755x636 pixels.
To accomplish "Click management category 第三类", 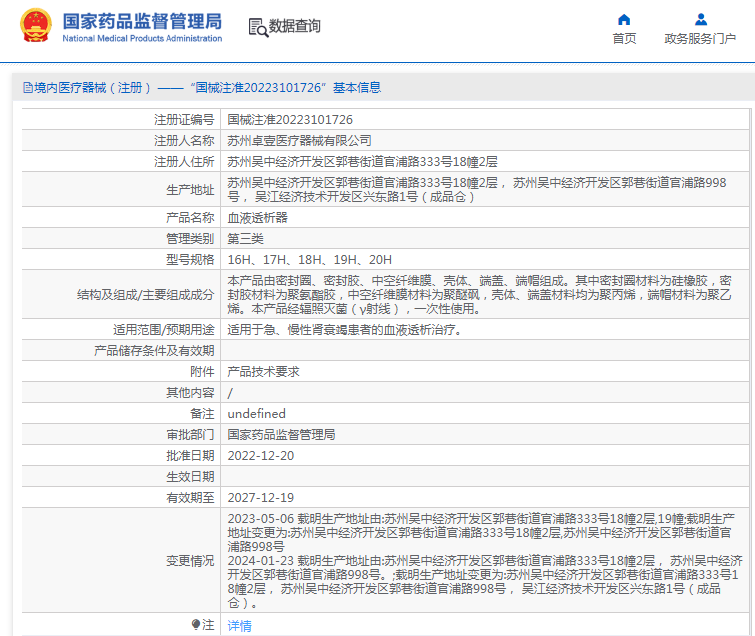I will [x=246, y=239].
